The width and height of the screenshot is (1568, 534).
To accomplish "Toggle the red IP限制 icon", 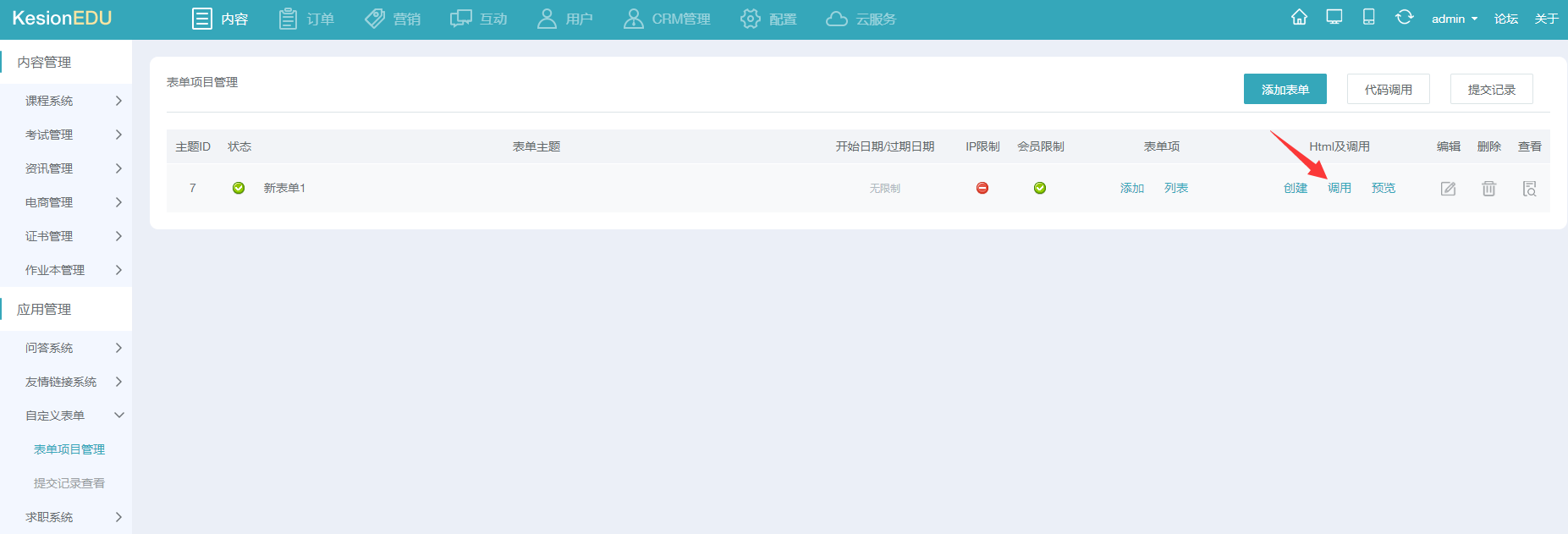I will point(982,188).
